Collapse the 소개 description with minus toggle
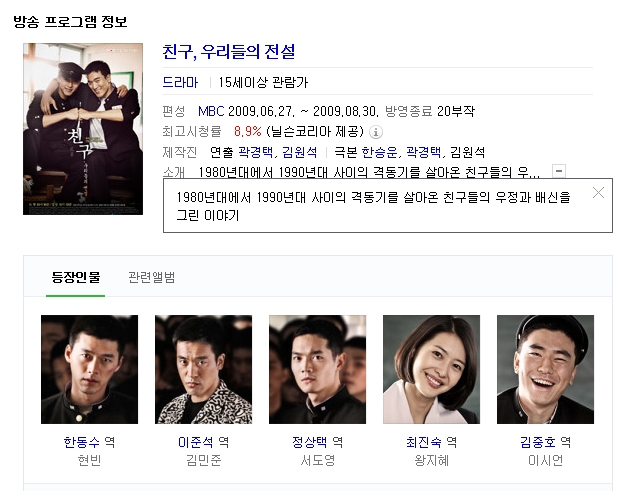The width and height of the screenshot is (626, 491). point(559,171)
